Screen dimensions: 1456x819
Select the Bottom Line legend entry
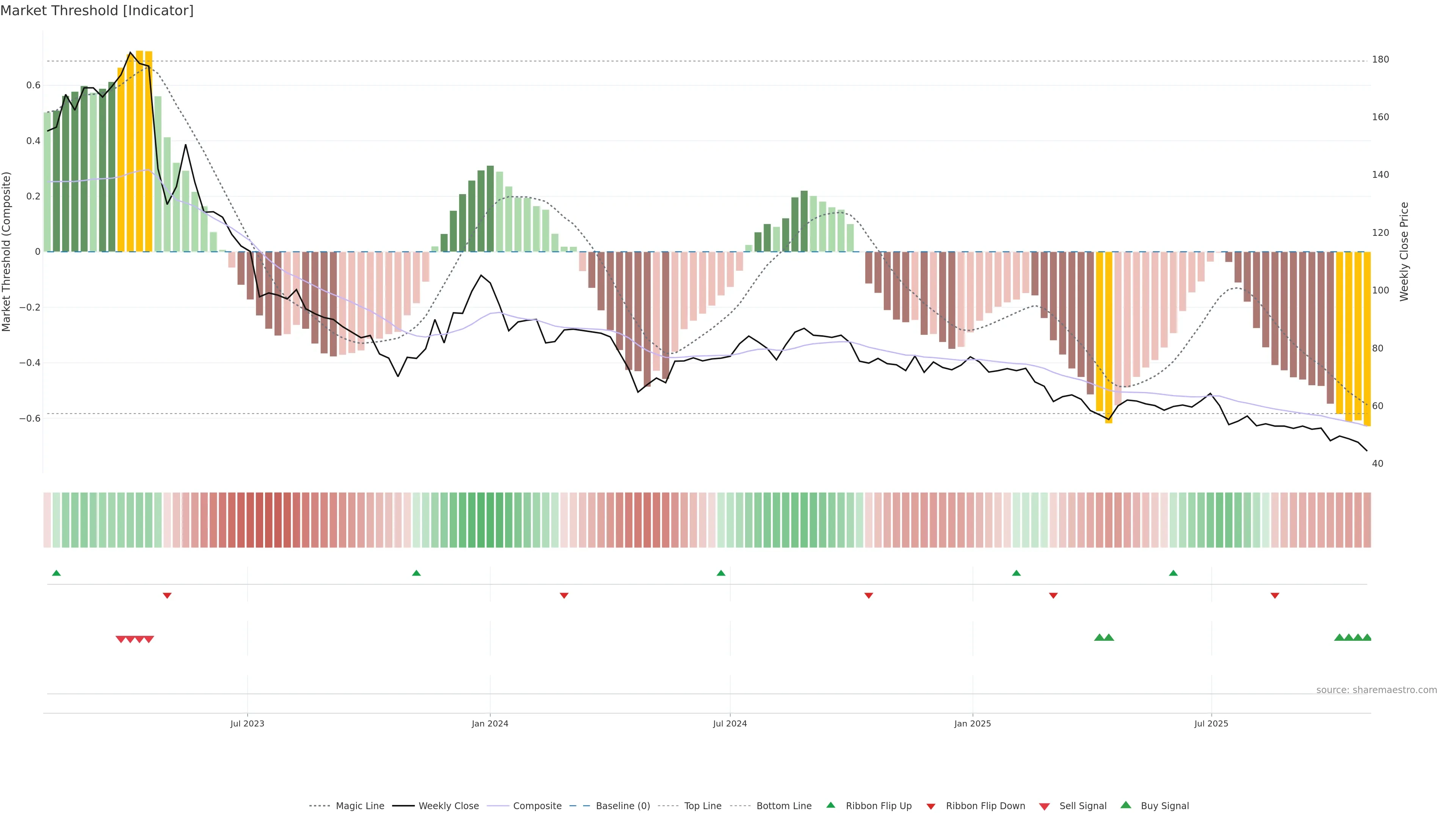pos(783,805)
